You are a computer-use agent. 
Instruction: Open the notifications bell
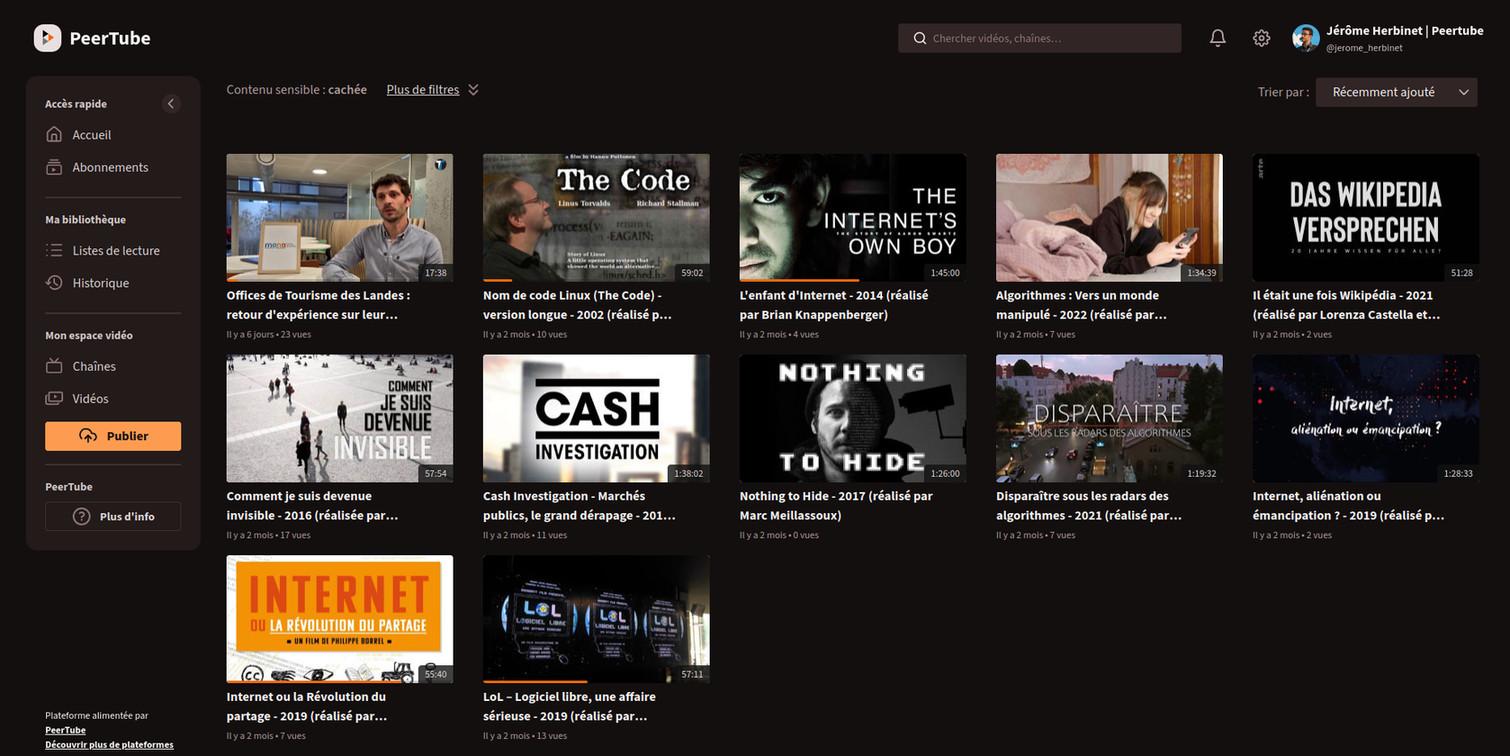pos(1217,38)
